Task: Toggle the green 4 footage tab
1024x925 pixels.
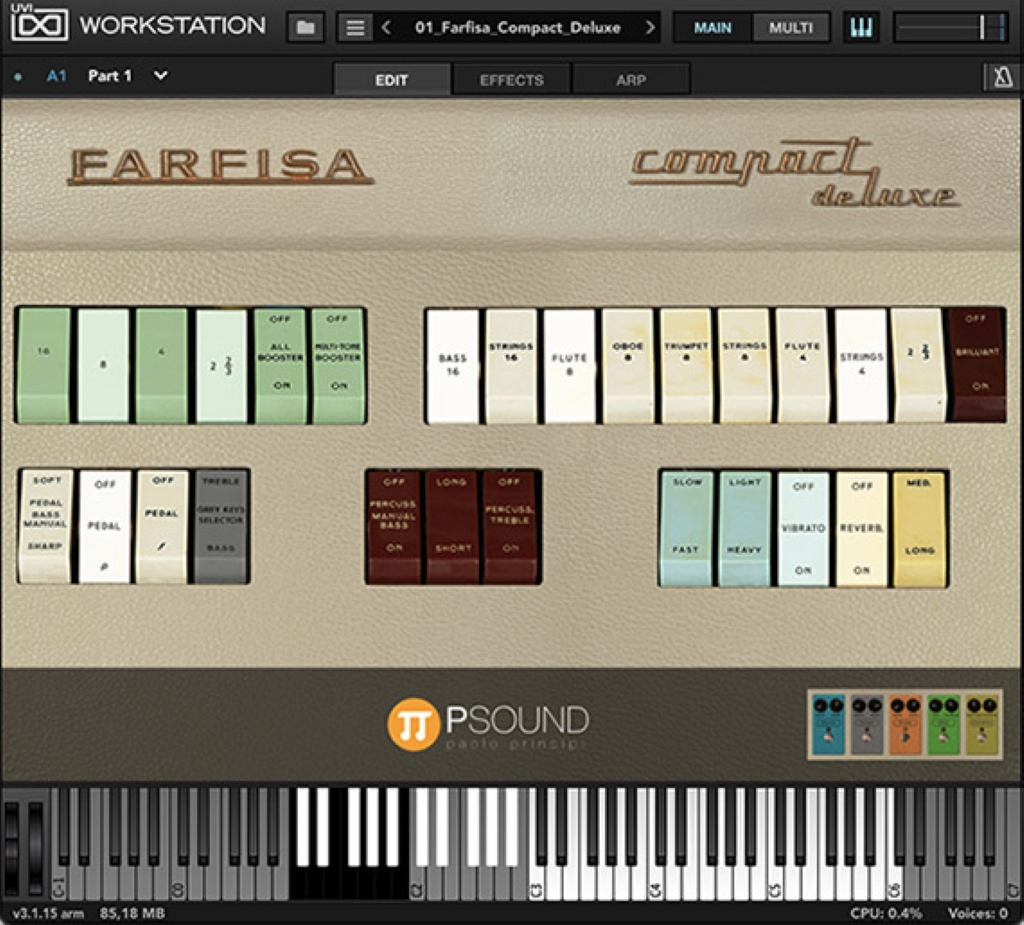Action: click(161, 366)
